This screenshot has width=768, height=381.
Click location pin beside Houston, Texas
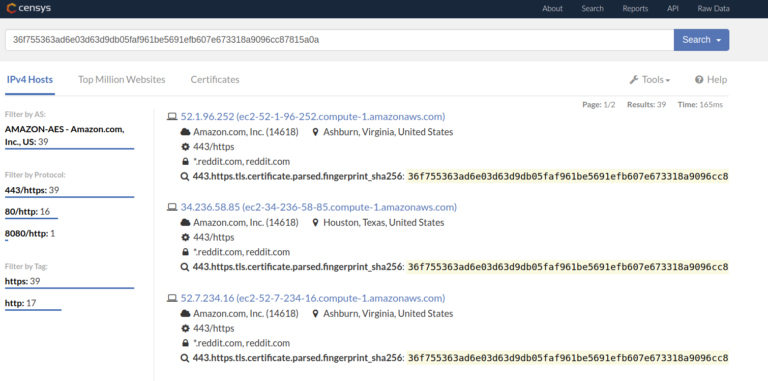click(x=316, y=222)
